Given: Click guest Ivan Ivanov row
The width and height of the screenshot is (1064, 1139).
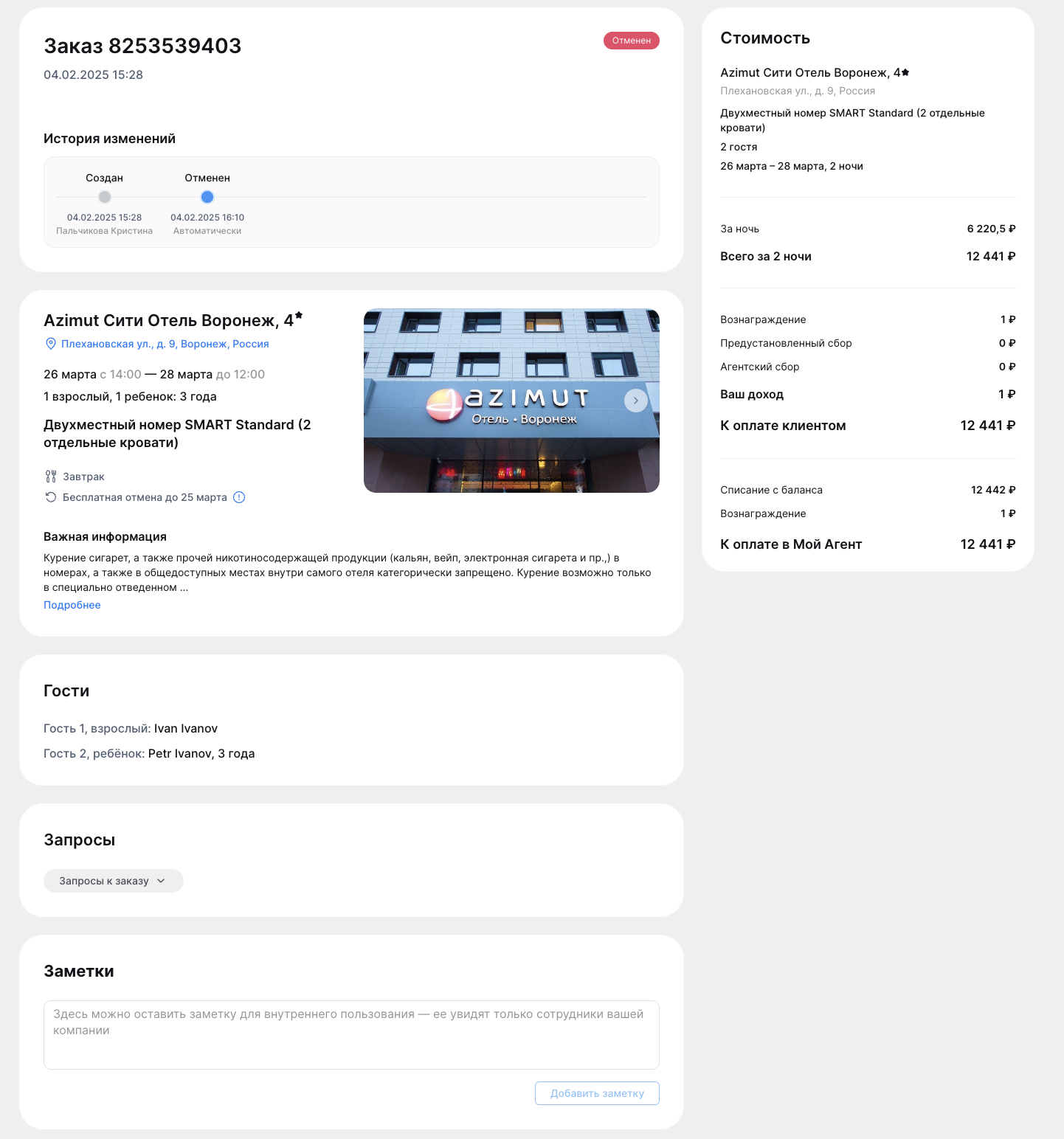Looking at the screenshot, I should coord(131,728).
